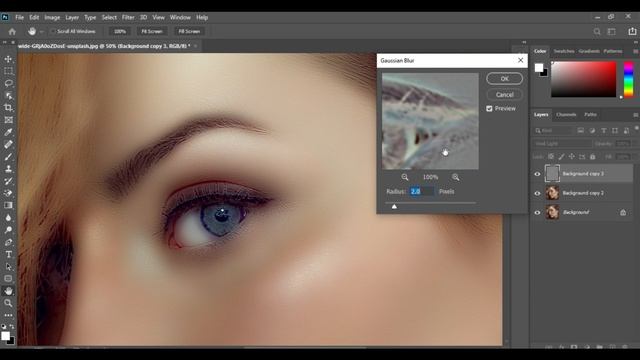Image resolution: width=640 pixels, height=360 pixels.
Task: Select the Dodge tool
Action: (x=8, y=230)
